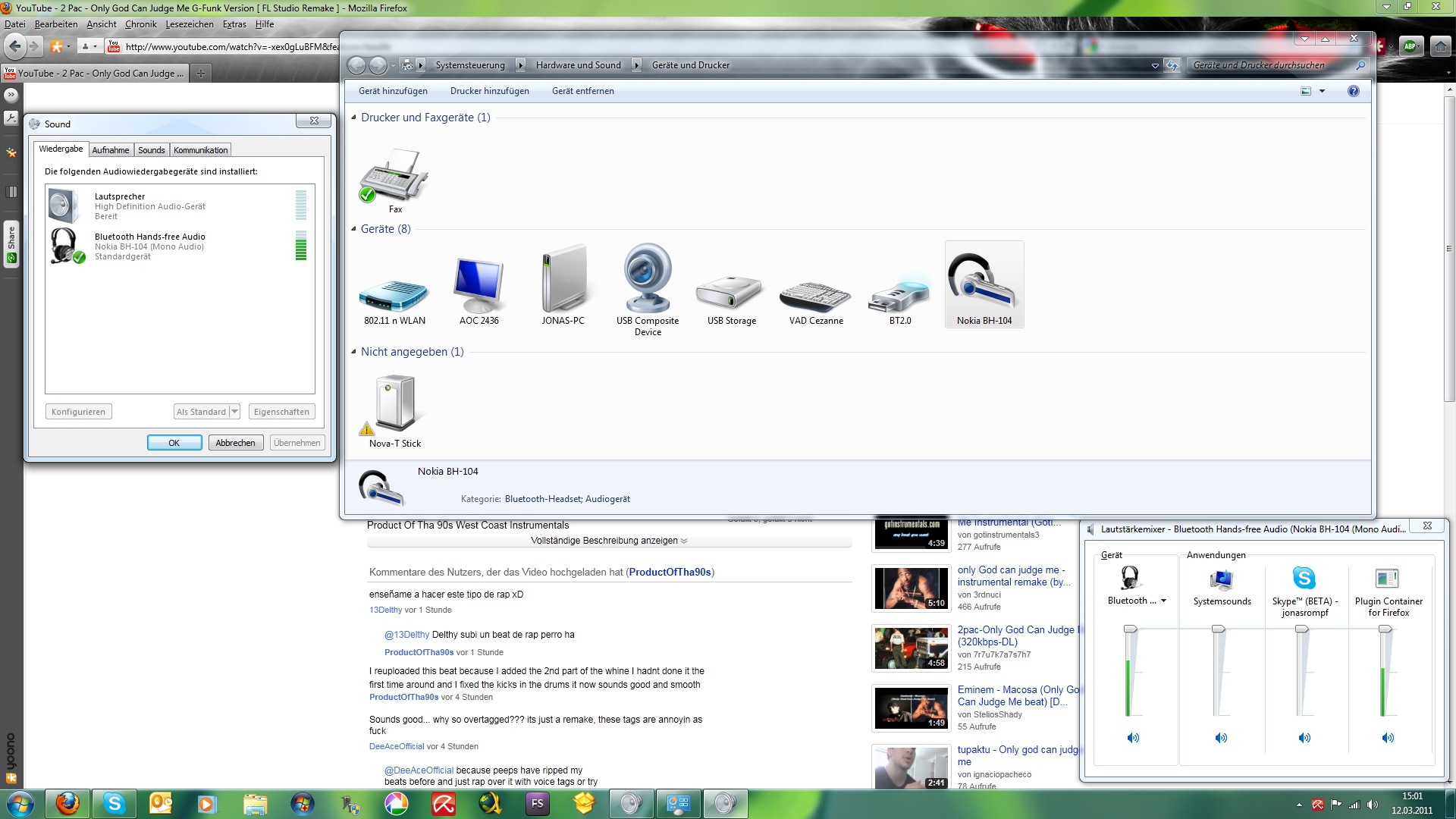Collapse the Geräte (8) group
This screenshot has height=819, width=1456.
click(353, 229)
